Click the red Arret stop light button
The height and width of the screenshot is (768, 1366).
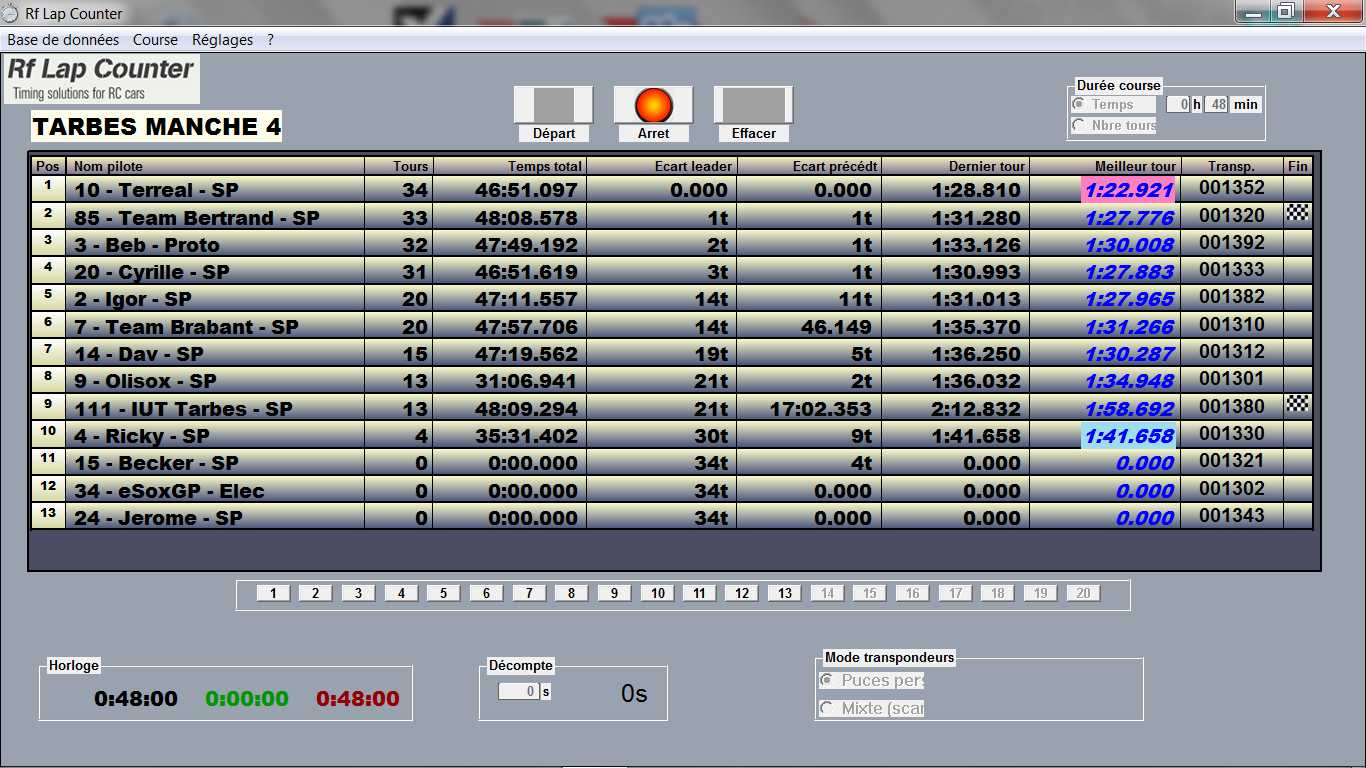[653, 105]
